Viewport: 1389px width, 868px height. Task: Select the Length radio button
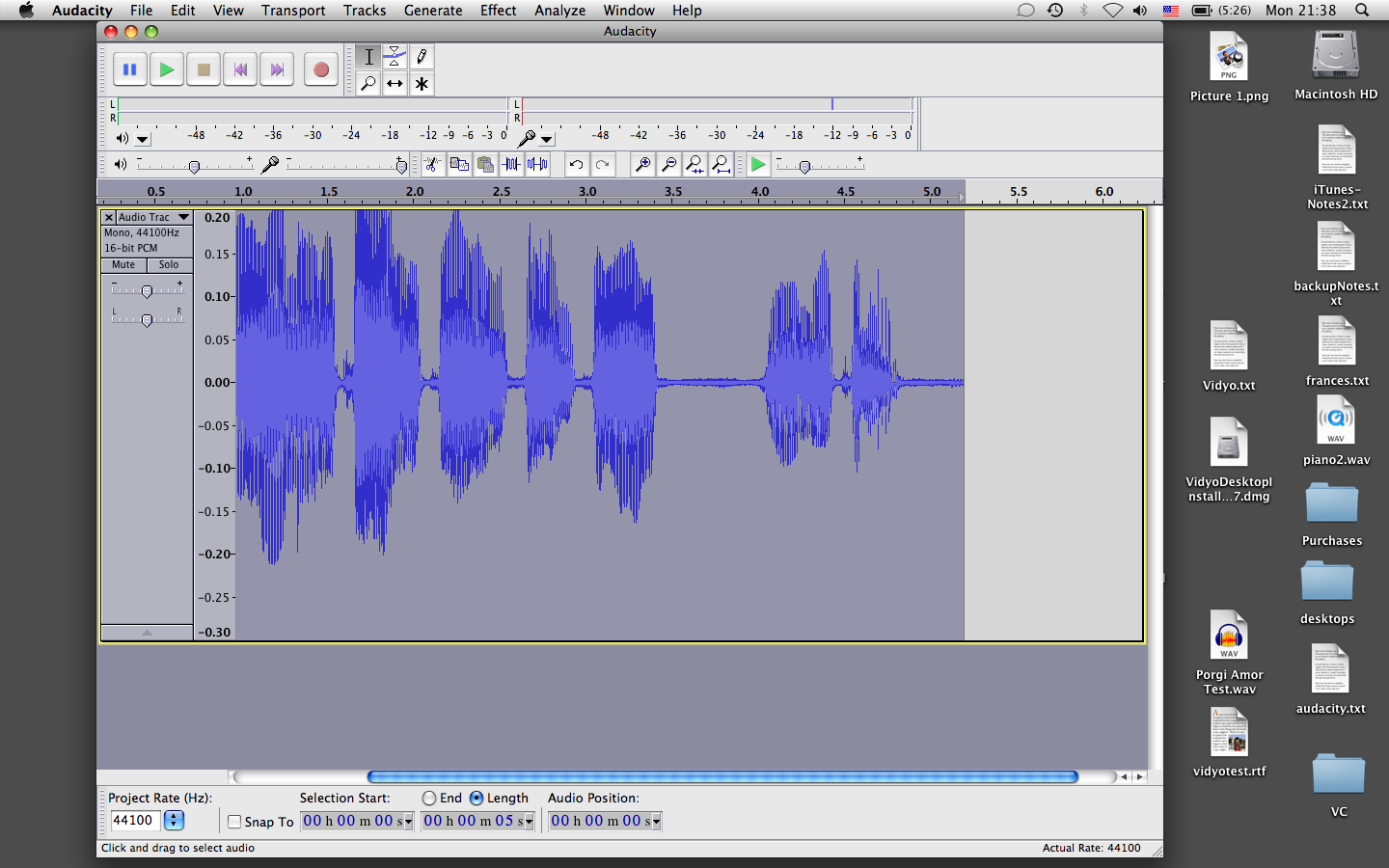coord(477,799)
